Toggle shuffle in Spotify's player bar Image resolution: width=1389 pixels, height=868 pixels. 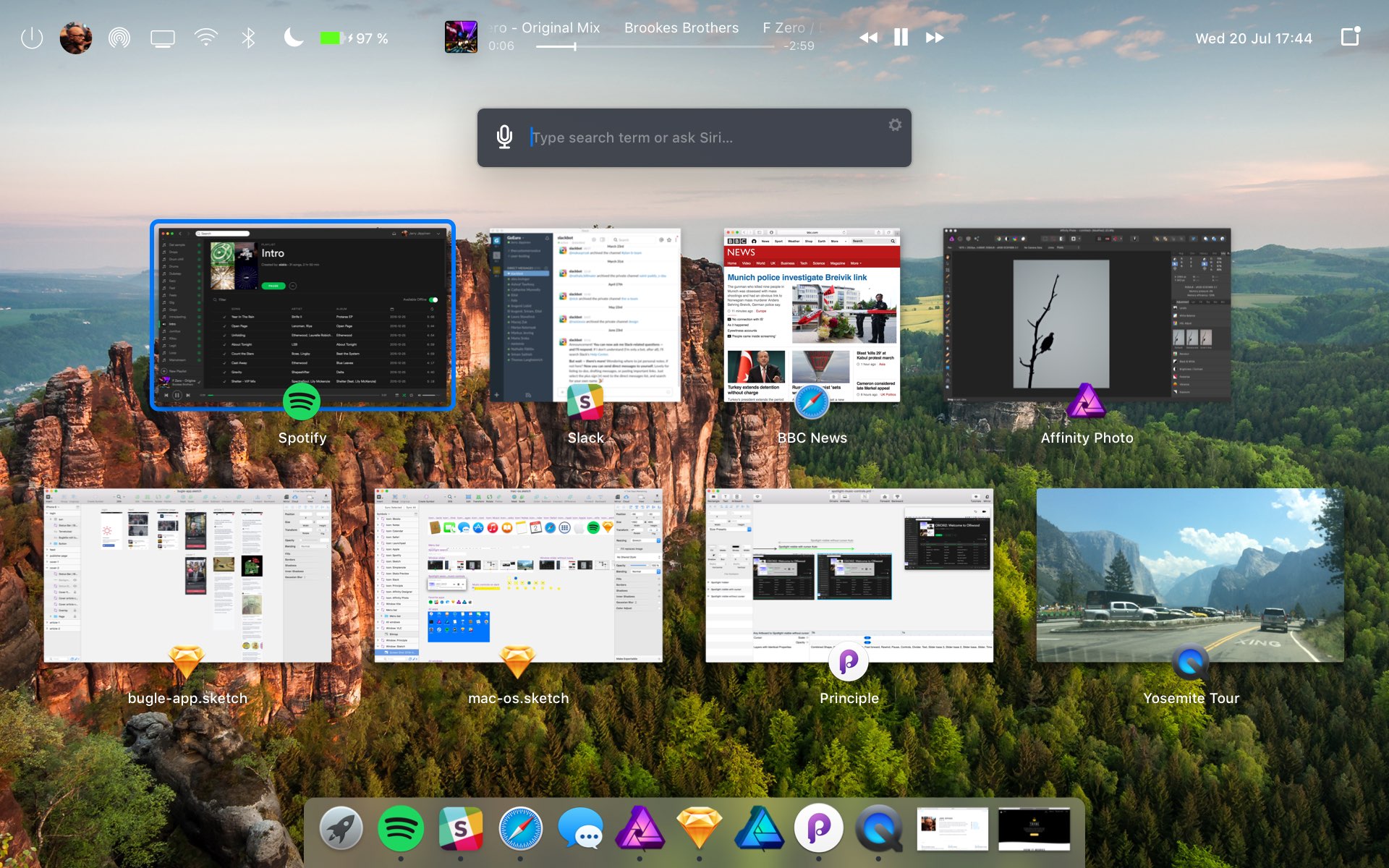tap(404, 395)
